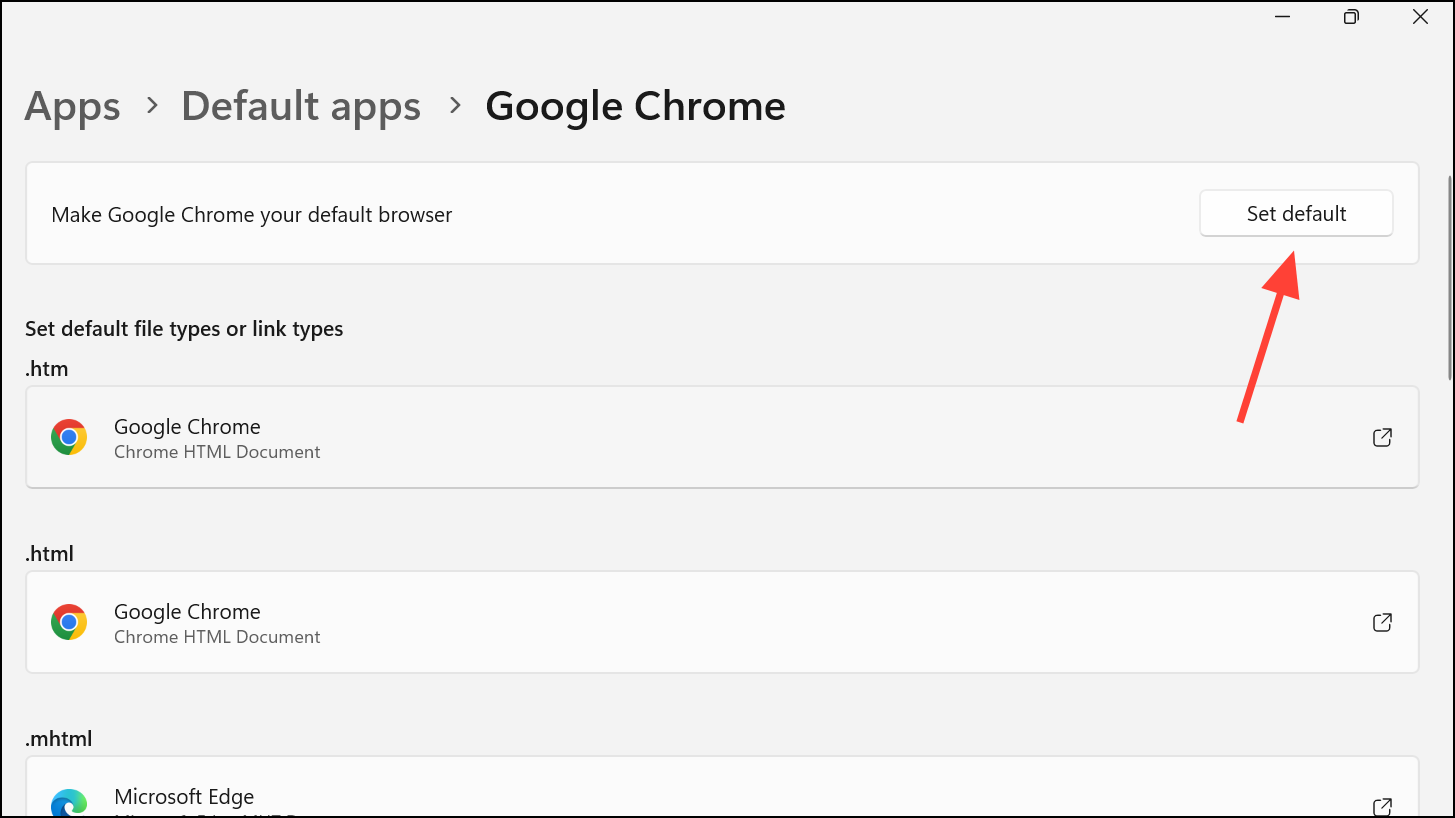Minimize the Settings window

point(1283,16)
